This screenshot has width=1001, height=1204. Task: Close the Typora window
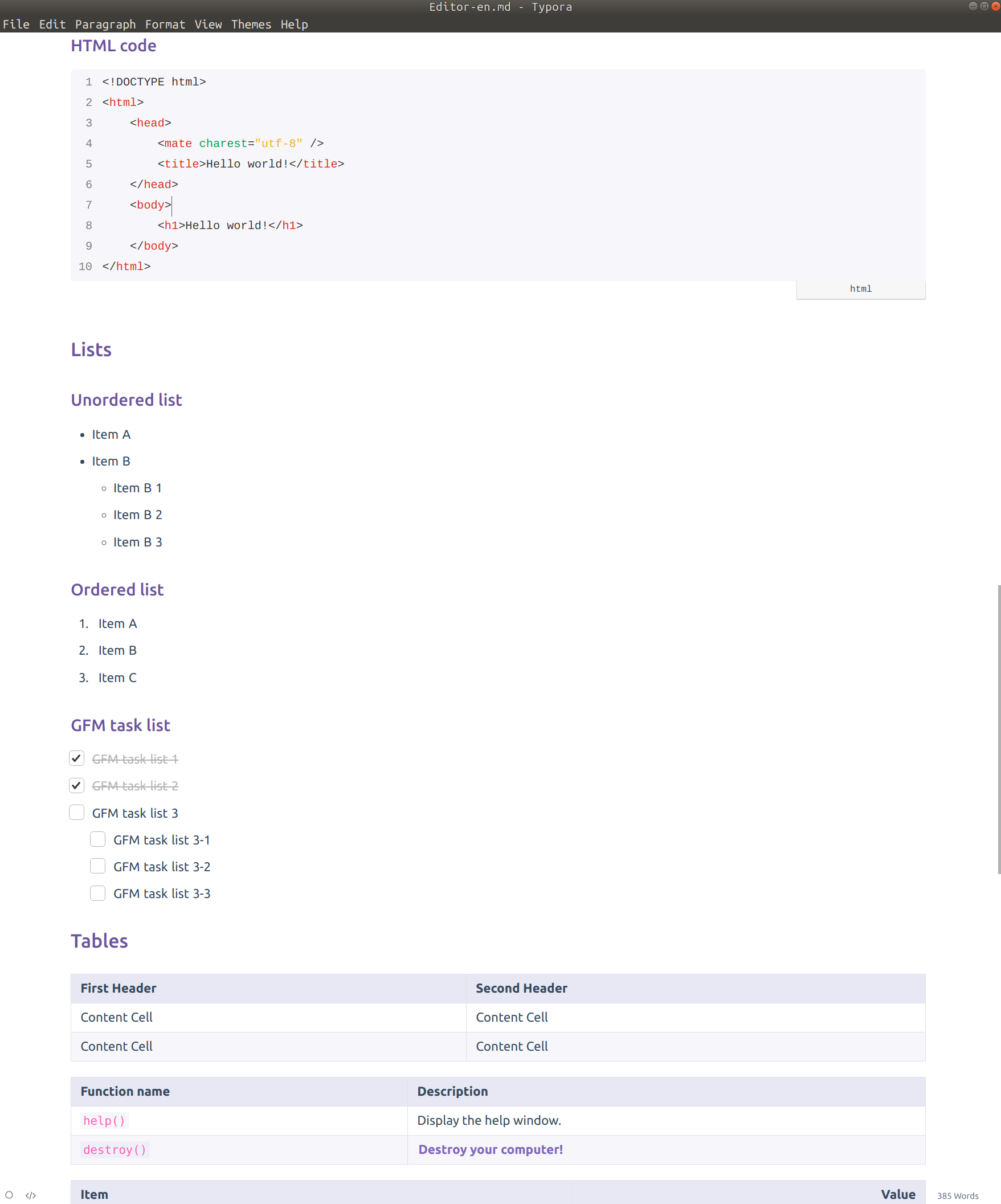point(996,6)
